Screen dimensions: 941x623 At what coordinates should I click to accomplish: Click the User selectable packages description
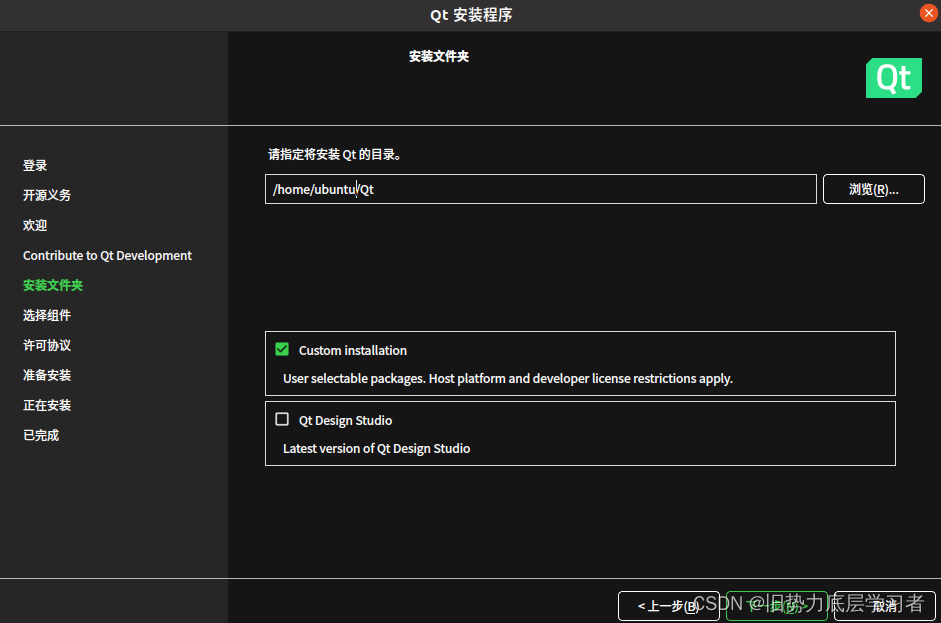pyautogui.click(x=508, y=379)
